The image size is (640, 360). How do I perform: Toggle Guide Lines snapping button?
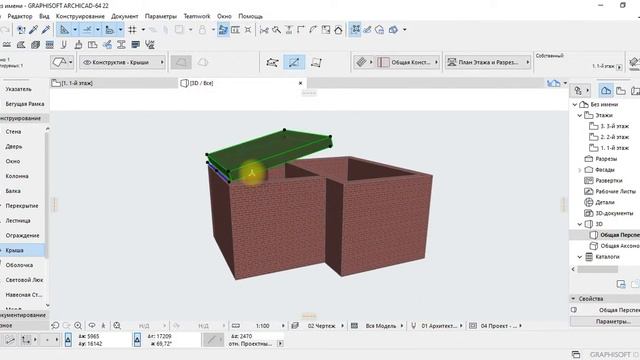click(64, 29)
